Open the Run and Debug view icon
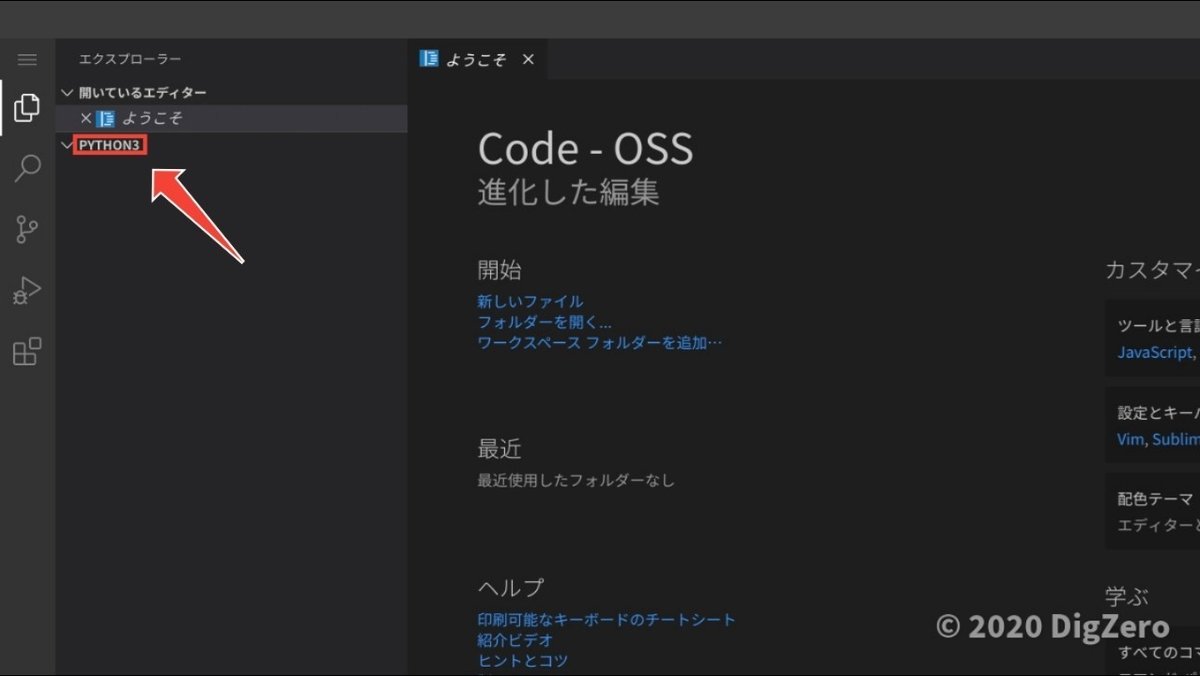This screenshot has height=676, width=1200. 27,291
